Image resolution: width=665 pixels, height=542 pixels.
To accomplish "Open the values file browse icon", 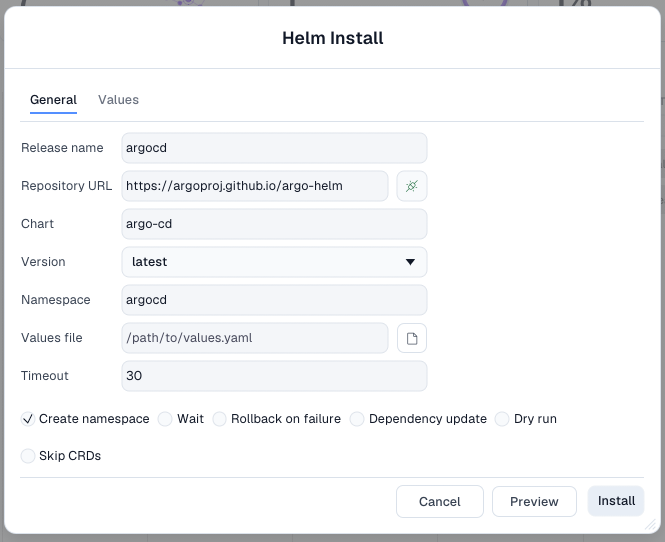I will point(411,338).
